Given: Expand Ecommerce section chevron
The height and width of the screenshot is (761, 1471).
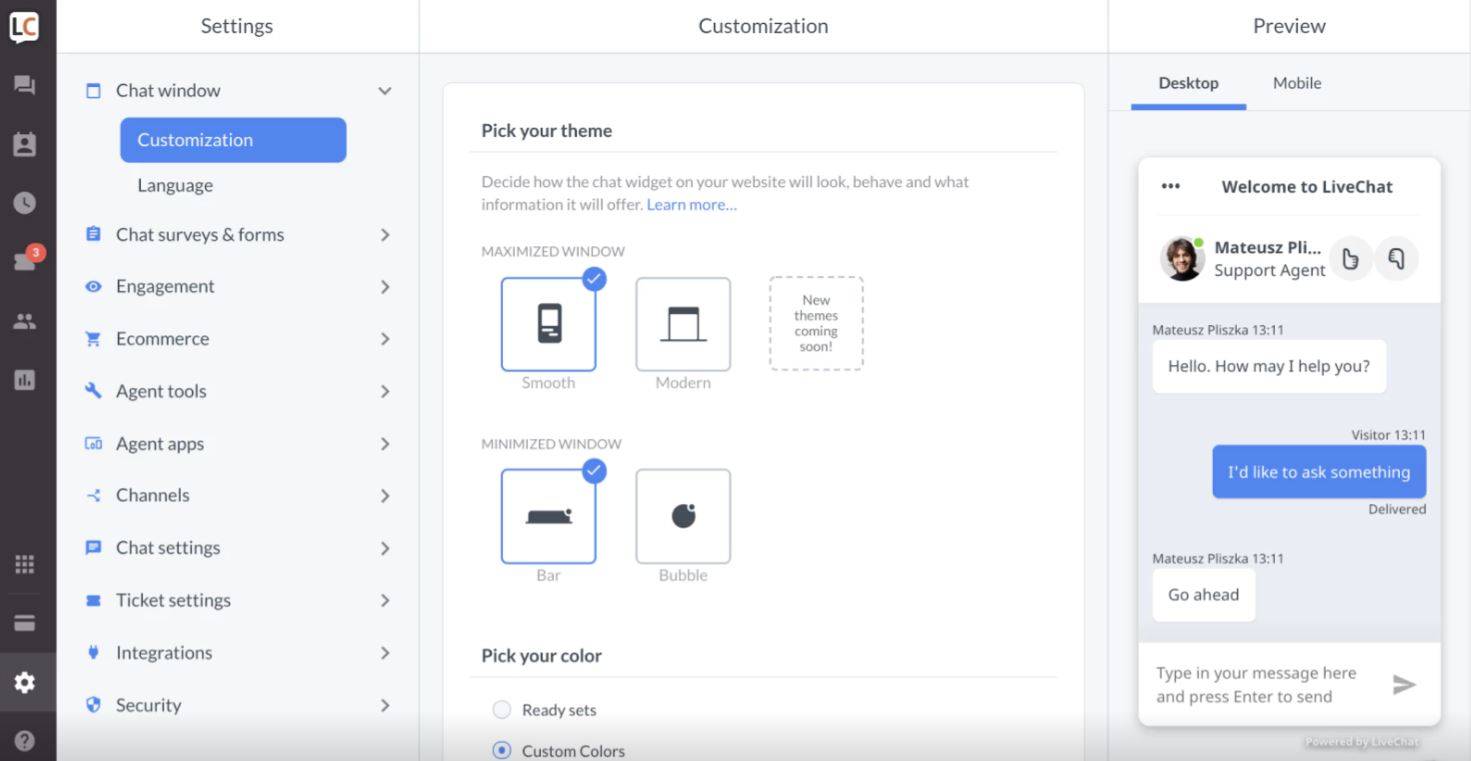Looking at the screenshot, I should coord(385,339).
